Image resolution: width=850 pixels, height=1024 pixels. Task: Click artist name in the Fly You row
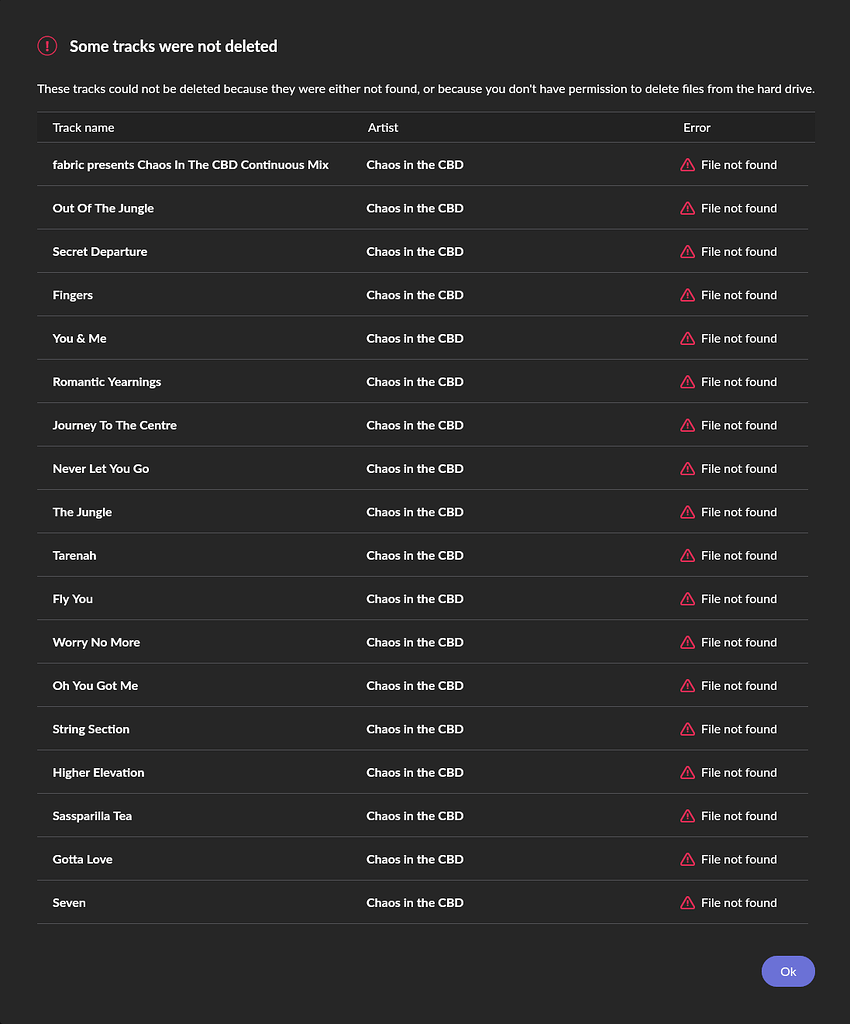tap(415, 599)
